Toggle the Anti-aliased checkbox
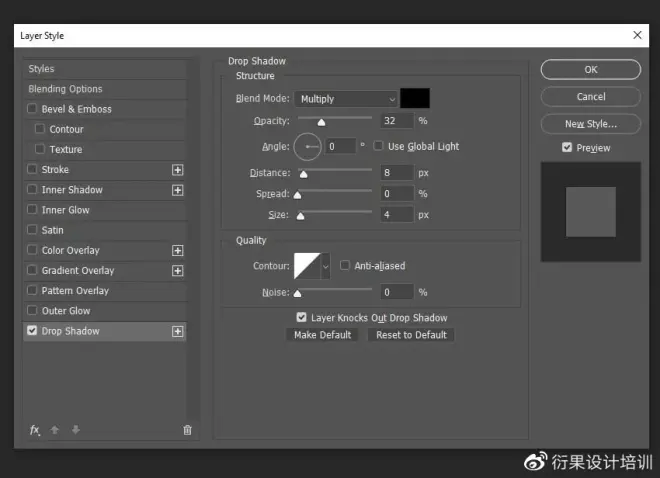 tap(345, 265)
